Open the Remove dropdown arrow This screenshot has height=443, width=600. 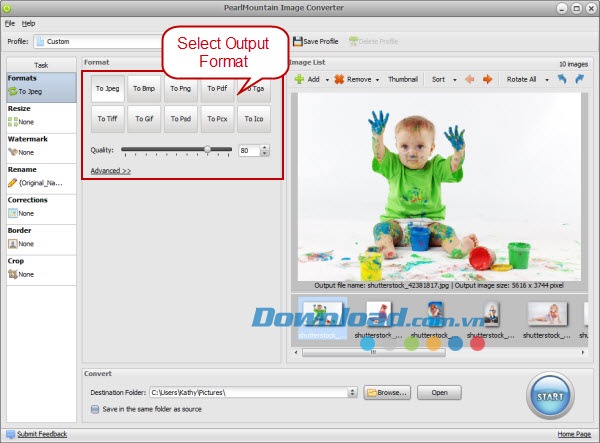377,80
